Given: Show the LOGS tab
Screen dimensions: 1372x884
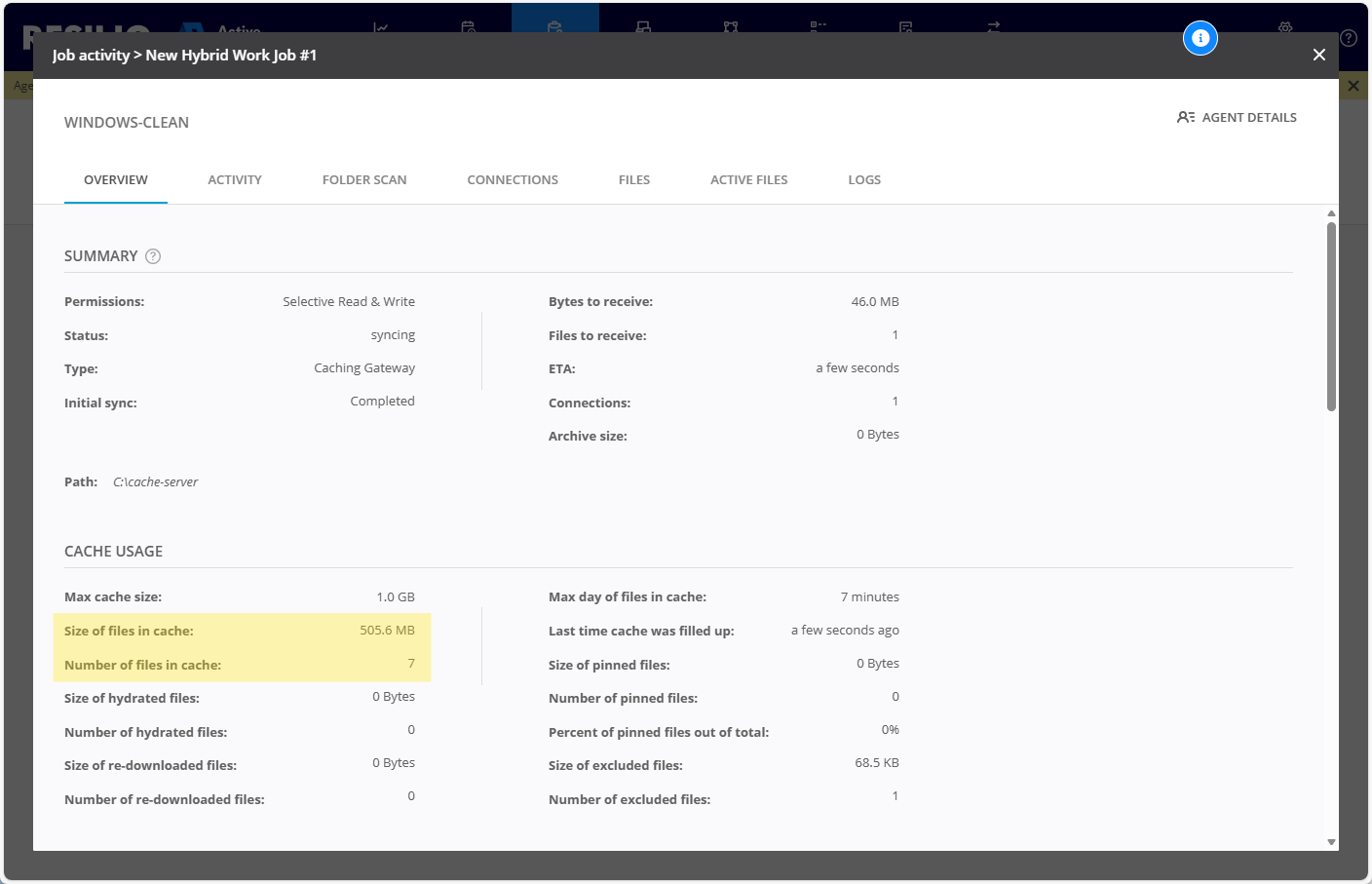Looking at the screenshot, I should (864, 180).
